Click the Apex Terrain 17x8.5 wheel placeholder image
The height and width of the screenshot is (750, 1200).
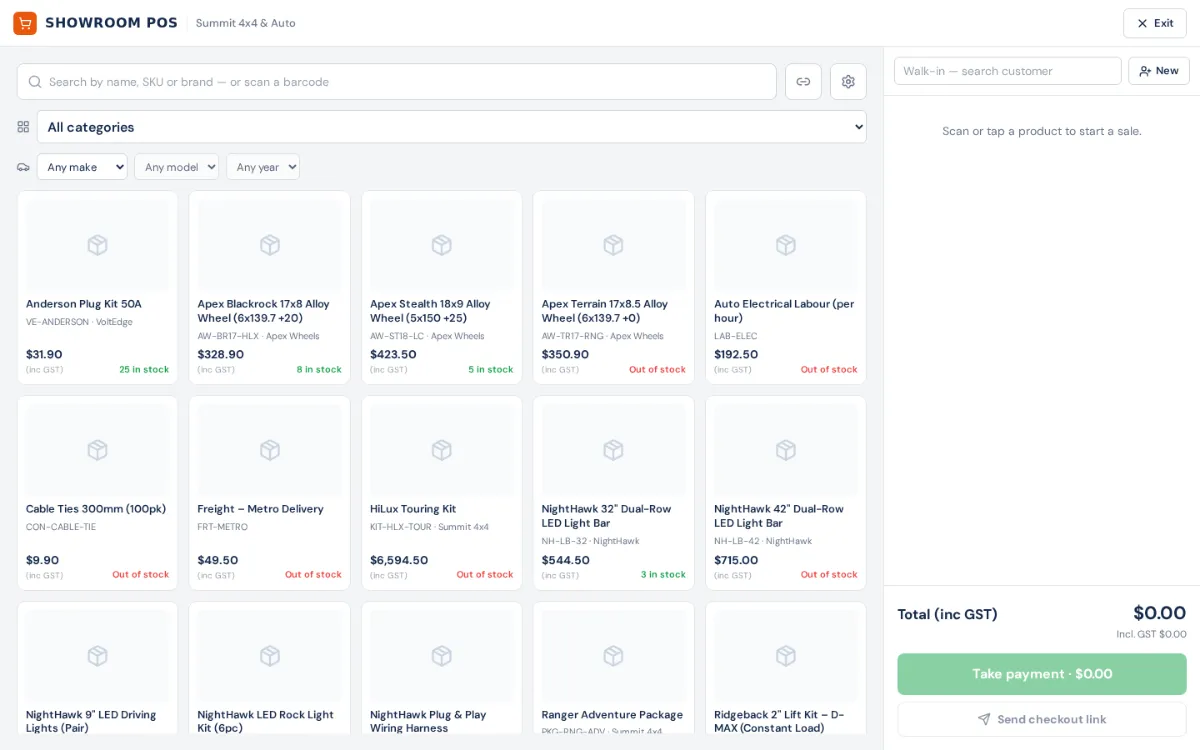click(x=613, y=245)
